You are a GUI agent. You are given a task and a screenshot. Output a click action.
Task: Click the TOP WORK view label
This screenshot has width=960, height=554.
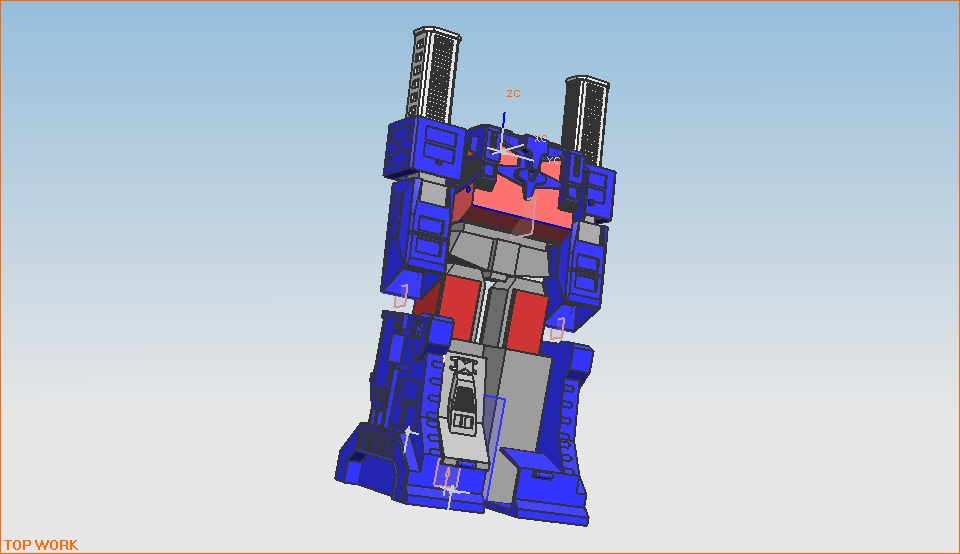[x=40, y=545]
